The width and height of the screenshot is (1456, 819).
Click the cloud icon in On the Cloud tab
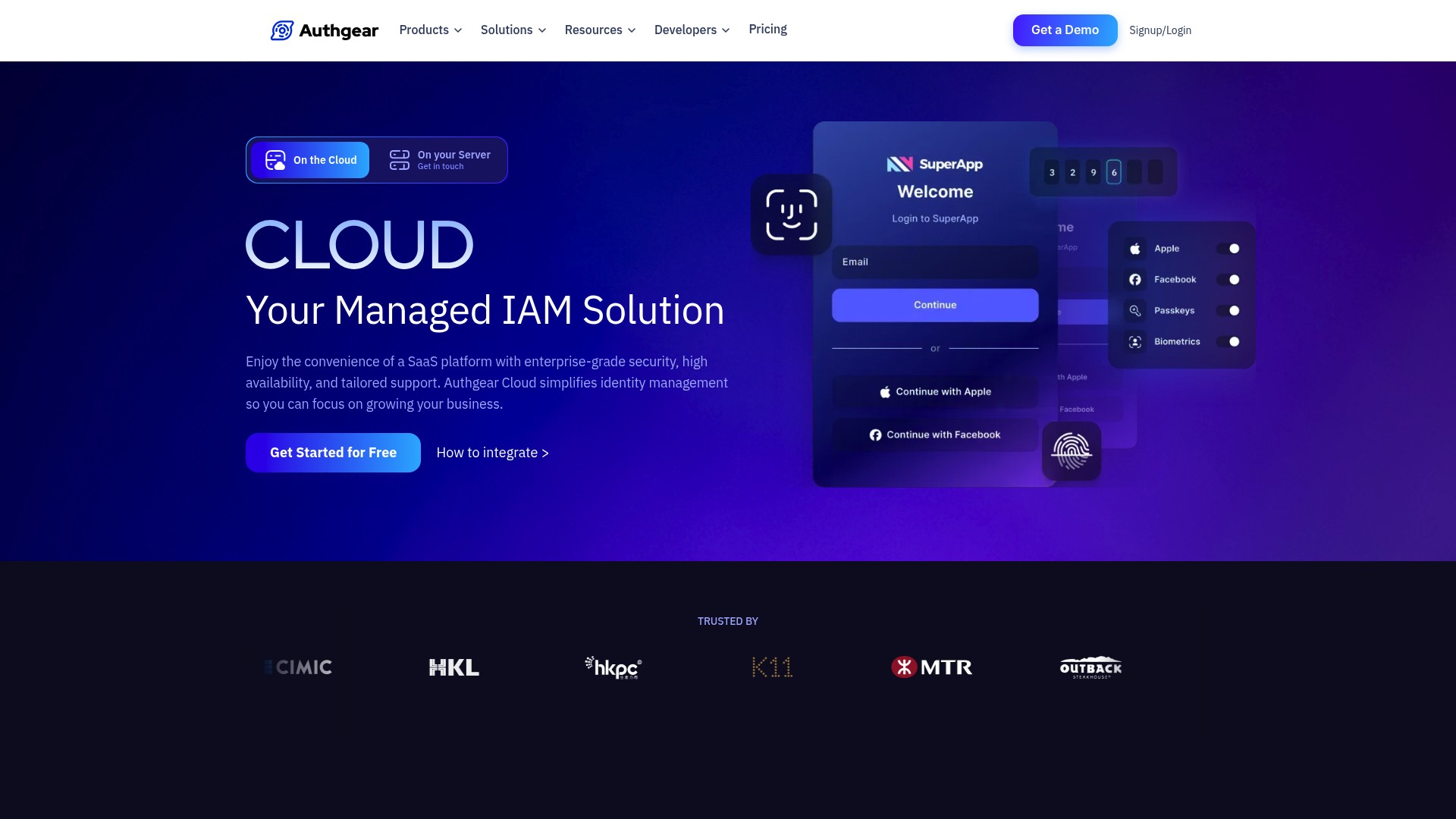(275, 160)
